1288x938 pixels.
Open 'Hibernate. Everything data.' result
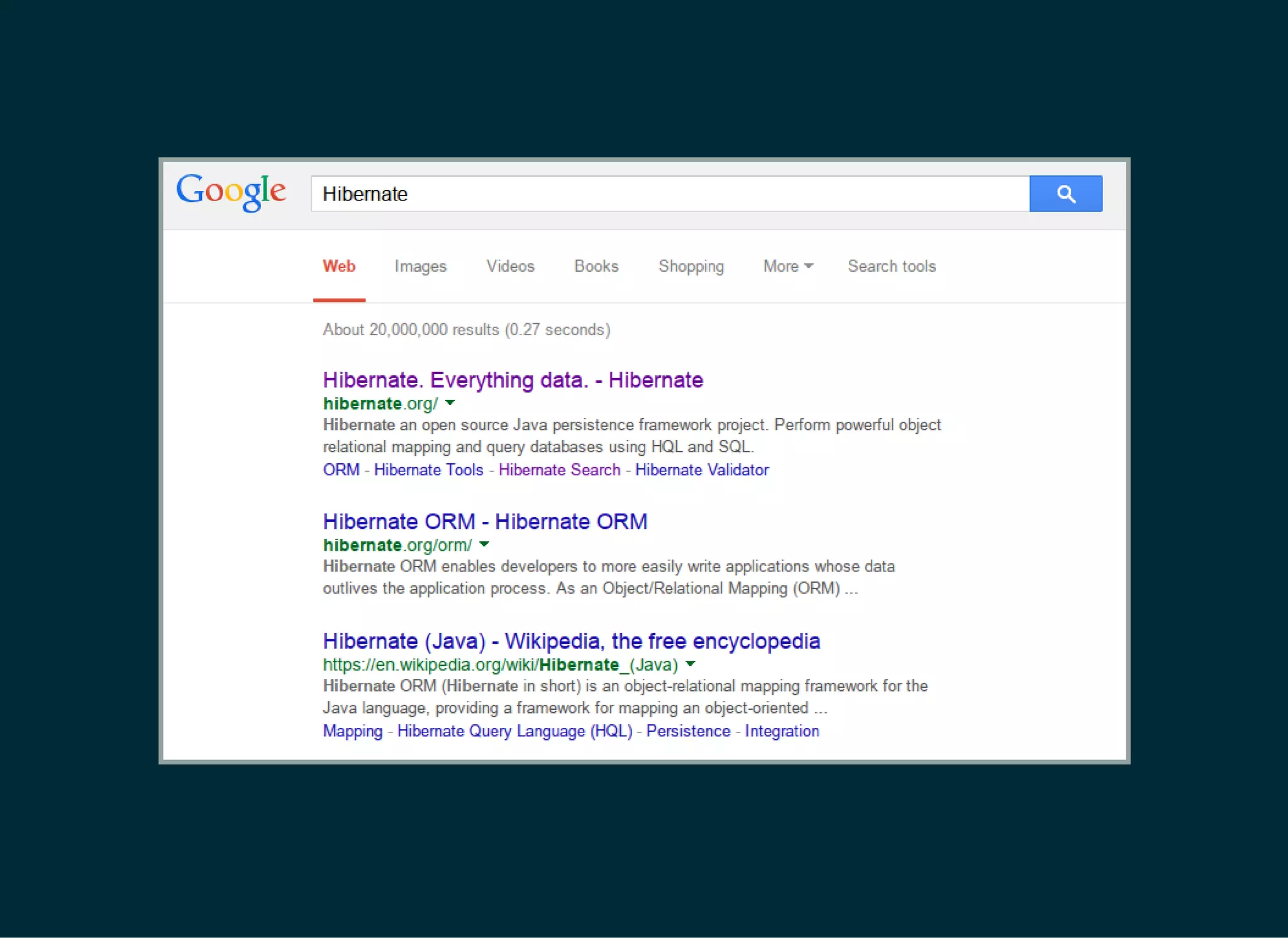(x=513, y=380)
